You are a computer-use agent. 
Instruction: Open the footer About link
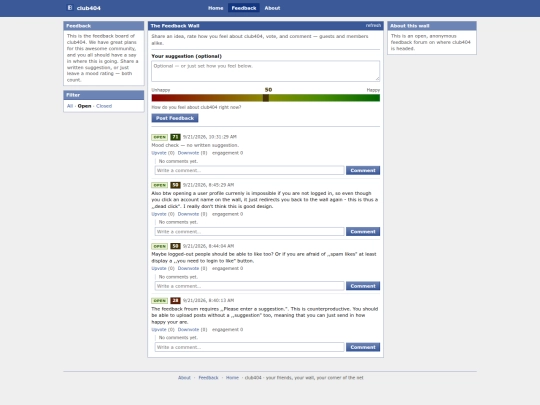pos(184,378)
